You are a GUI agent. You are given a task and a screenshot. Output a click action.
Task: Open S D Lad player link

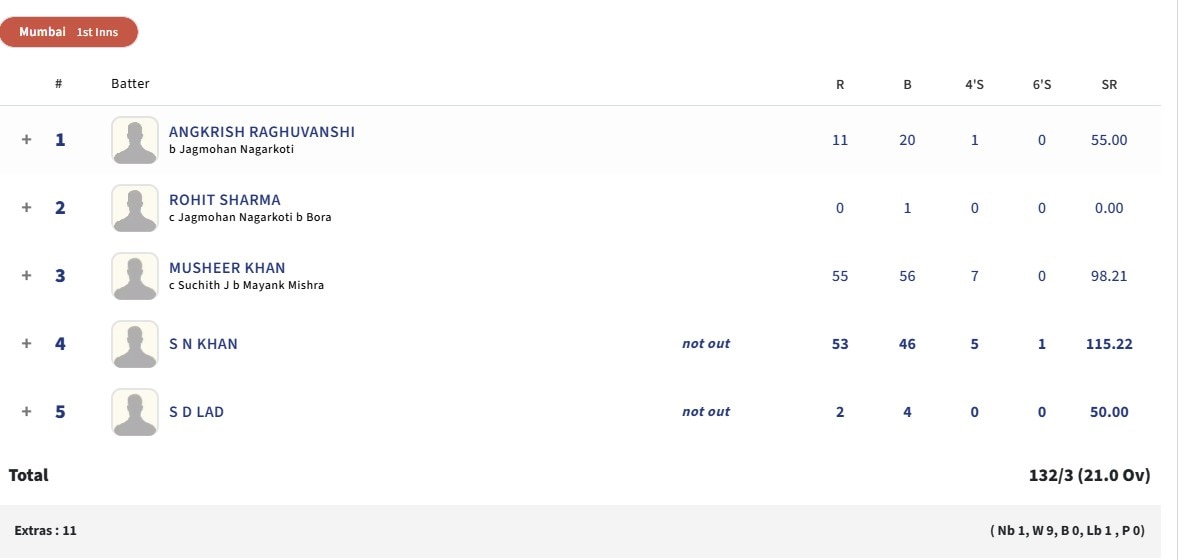[x=196, y=412]
